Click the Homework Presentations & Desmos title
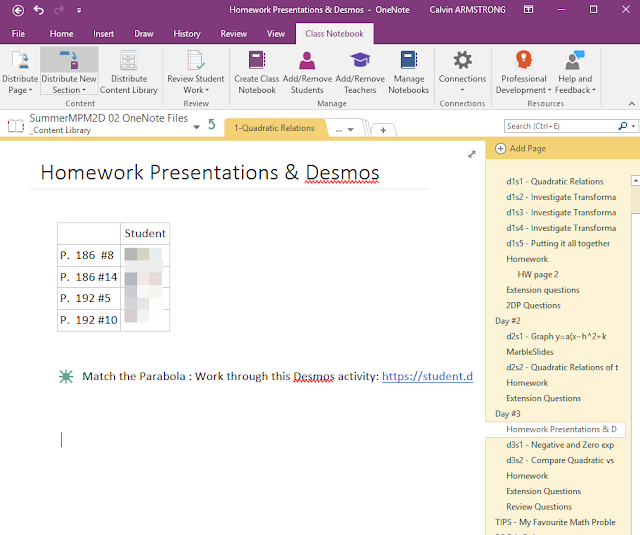The width and height of the screenshot is (640, 535). coord(210,173)
